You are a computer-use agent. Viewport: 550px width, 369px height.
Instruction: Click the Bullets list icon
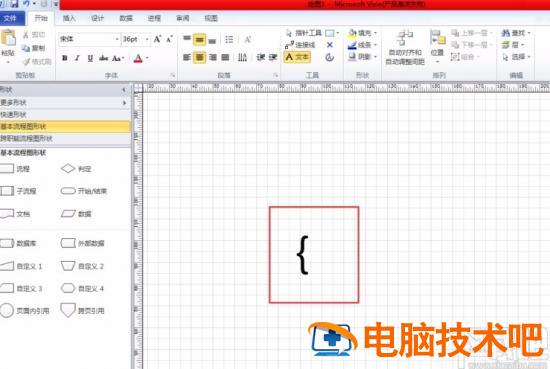229,39
